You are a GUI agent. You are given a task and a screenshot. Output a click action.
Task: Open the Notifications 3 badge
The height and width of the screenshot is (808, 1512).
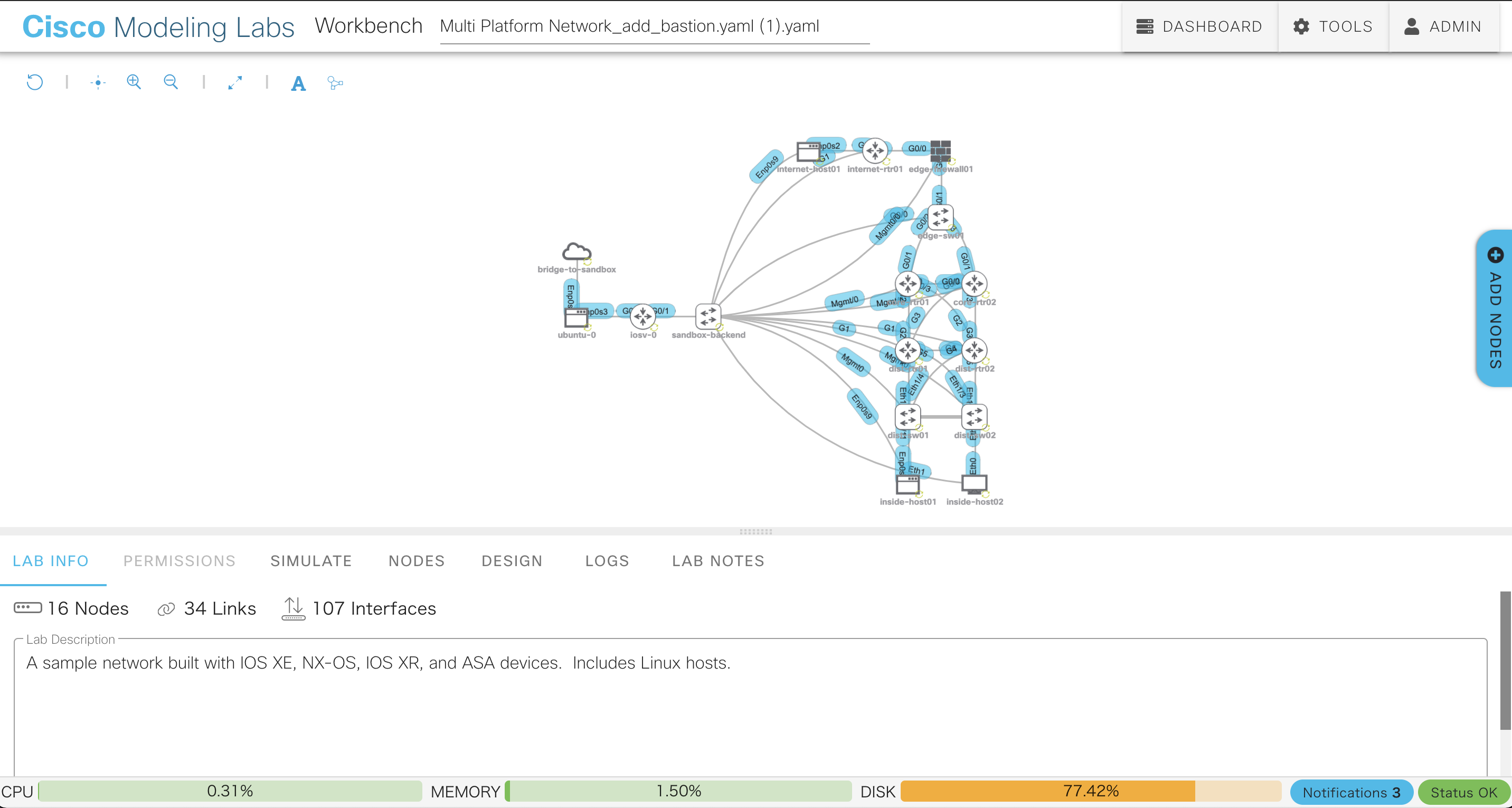pyautogui.click(x=1350, y=792)
